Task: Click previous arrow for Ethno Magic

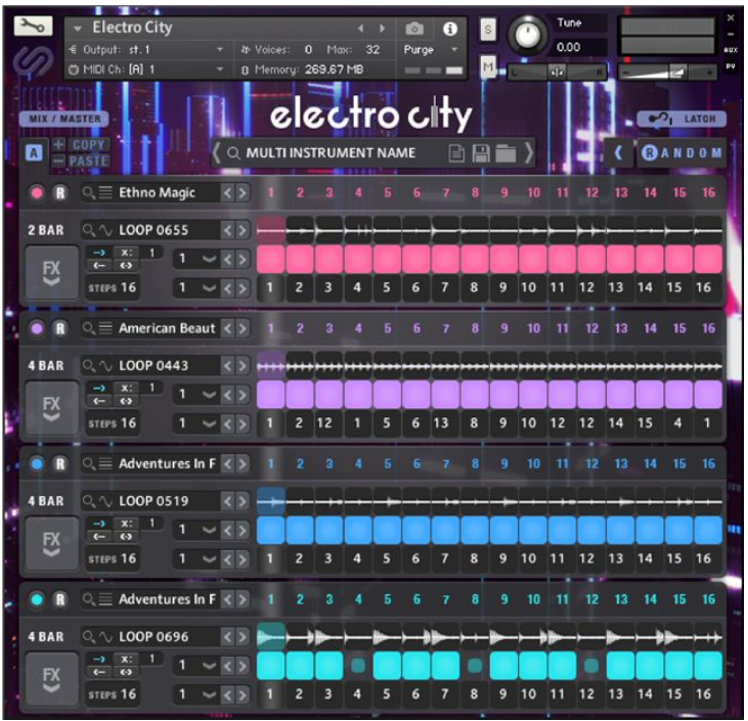Action: tap(228, 193)
